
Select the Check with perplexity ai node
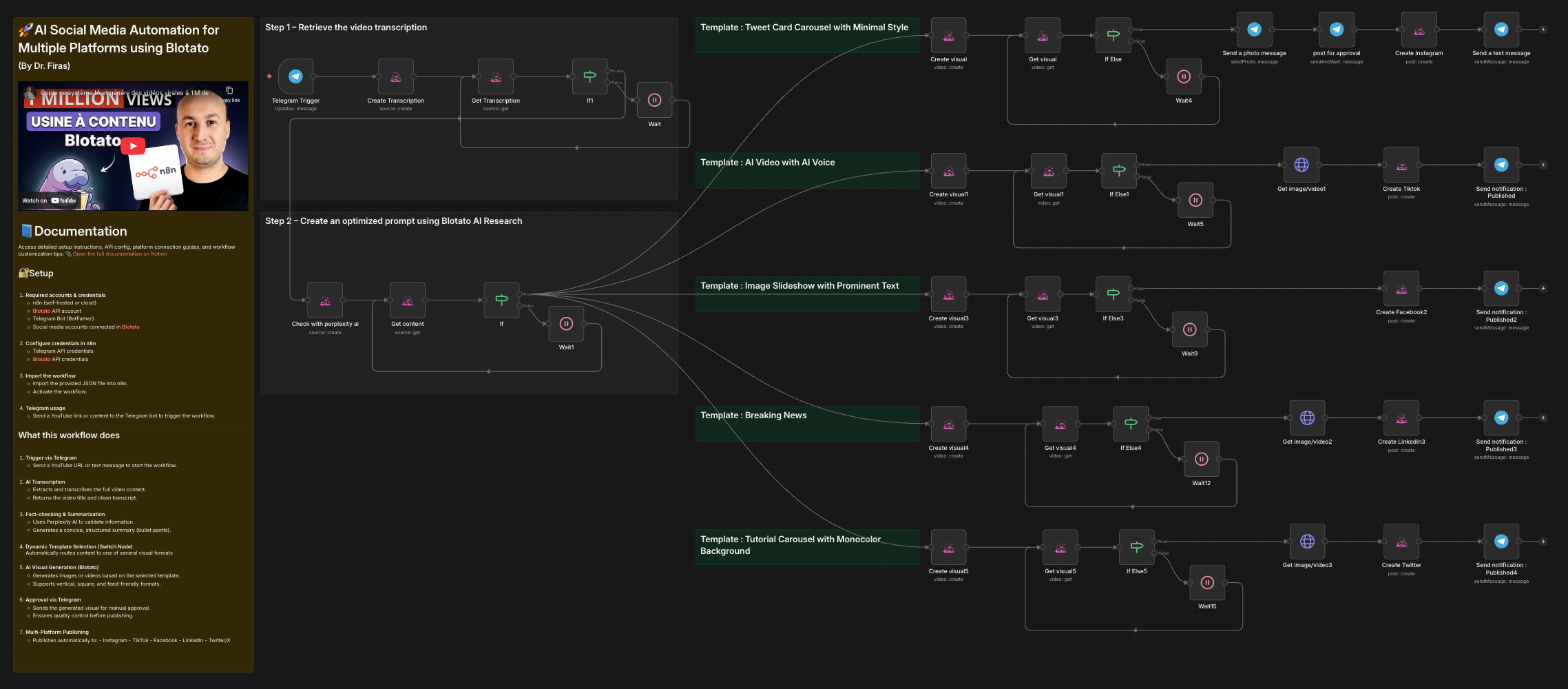(x=324, y=300)
